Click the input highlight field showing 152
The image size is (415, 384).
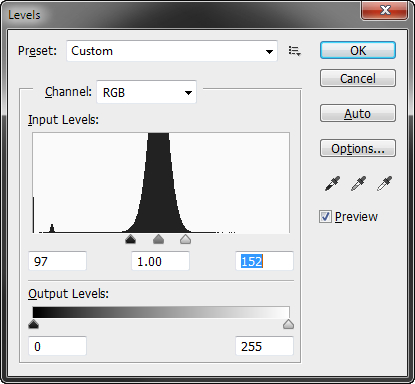point(264,261)
